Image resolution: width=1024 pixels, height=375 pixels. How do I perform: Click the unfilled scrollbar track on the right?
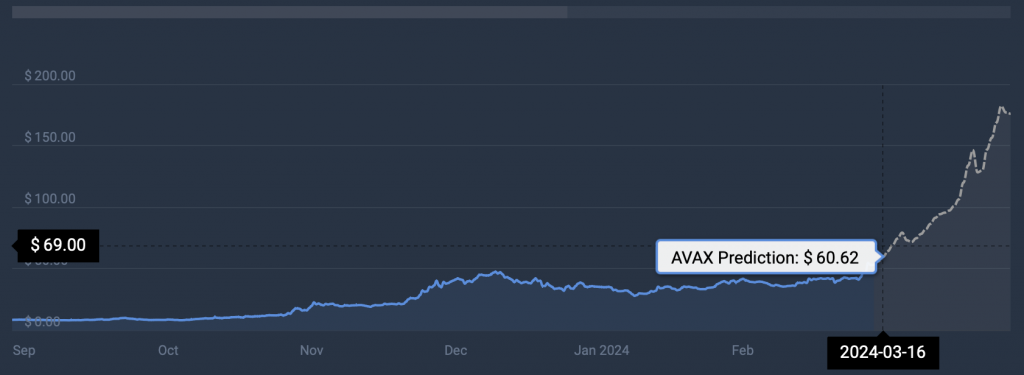click(789, 12)
